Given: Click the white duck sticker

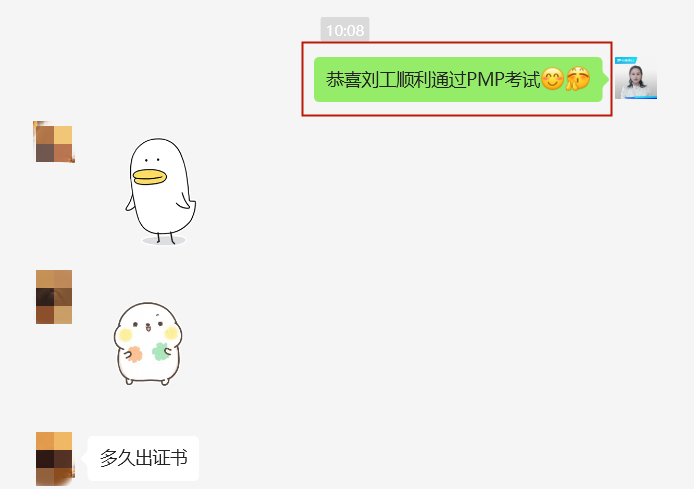Looking at the screenshot, I should [x=160, y=191].
